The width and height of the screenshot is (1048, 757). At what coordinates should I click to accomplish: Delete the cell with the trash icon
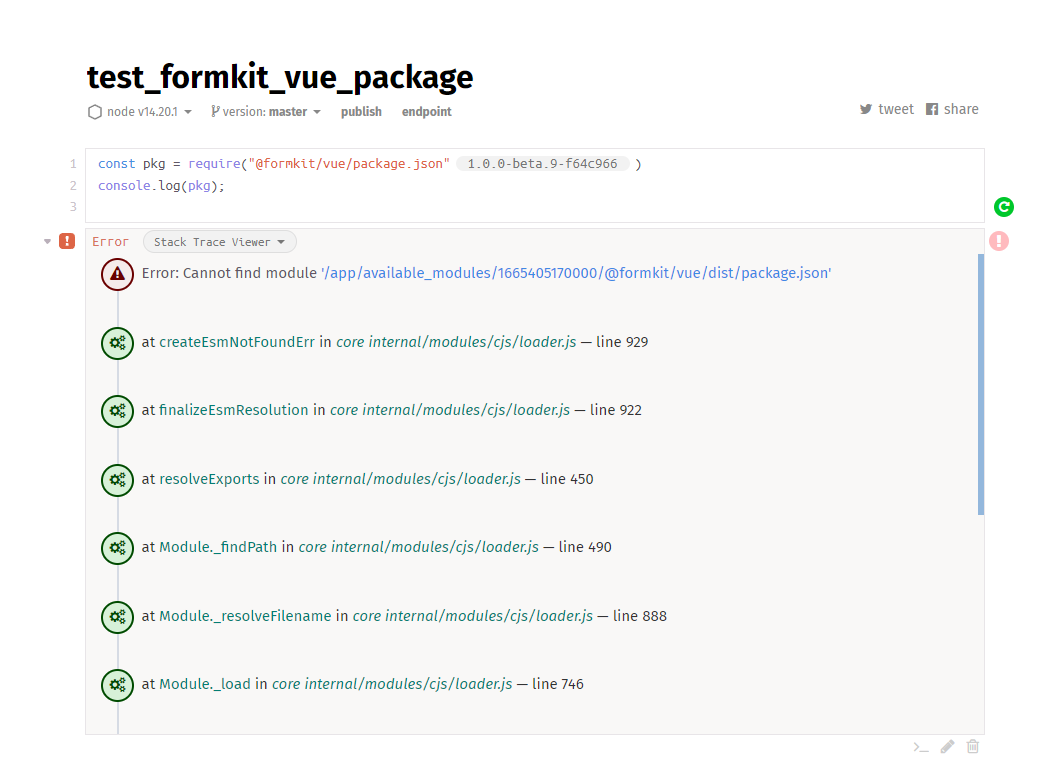[972, 746]
